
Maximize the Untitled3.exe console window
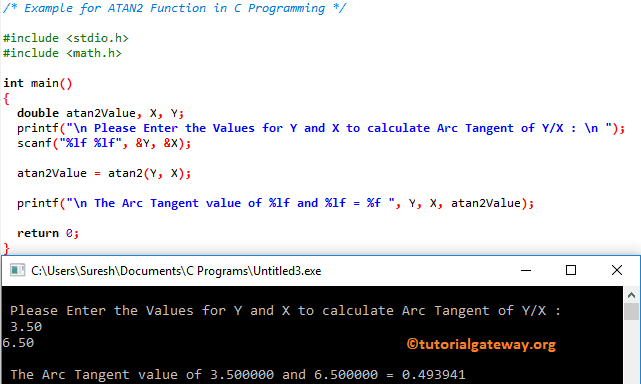(571, 270)
